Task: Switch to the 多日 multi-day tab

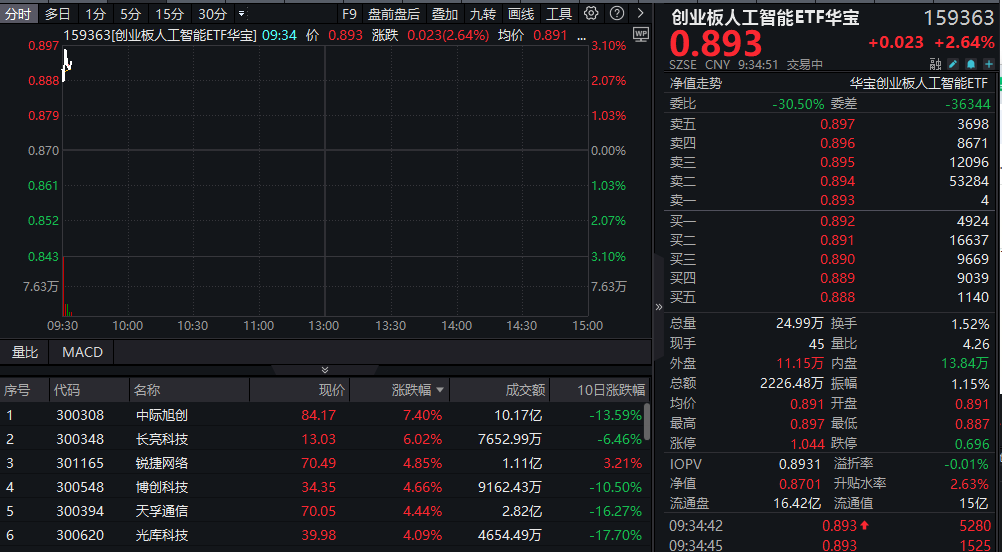Action: 58,14
